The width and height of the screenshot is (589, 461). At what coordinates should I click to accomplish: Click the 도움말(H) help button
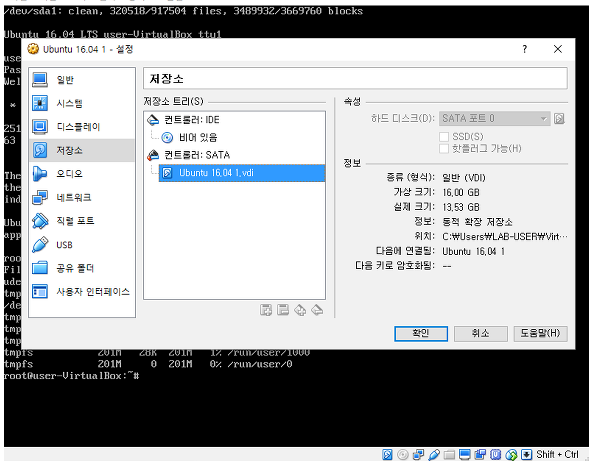point(540,333)
